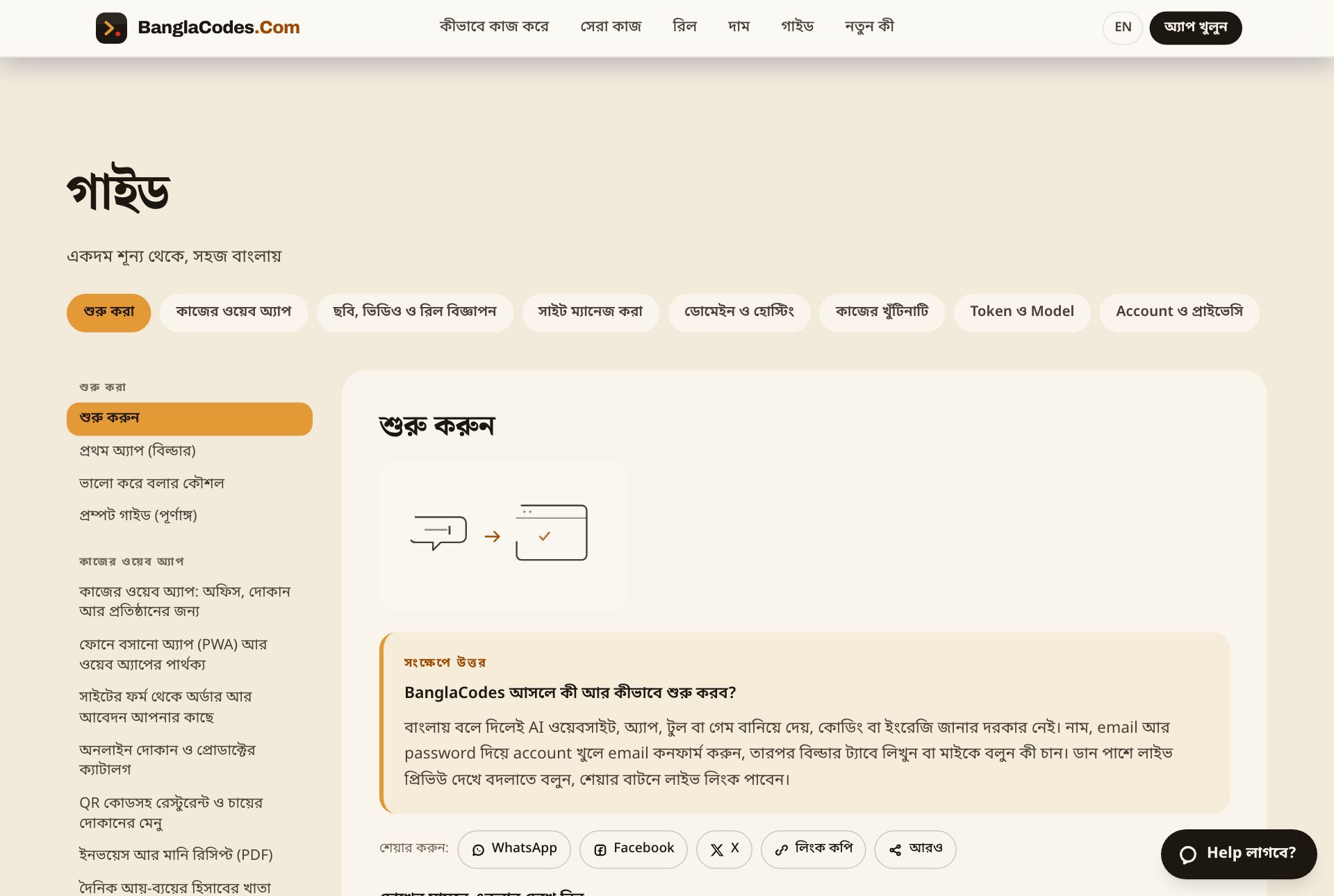The image size is (1334, 896).
Task: Open the নতুন কী nav item
Action: tap(869, 27)
